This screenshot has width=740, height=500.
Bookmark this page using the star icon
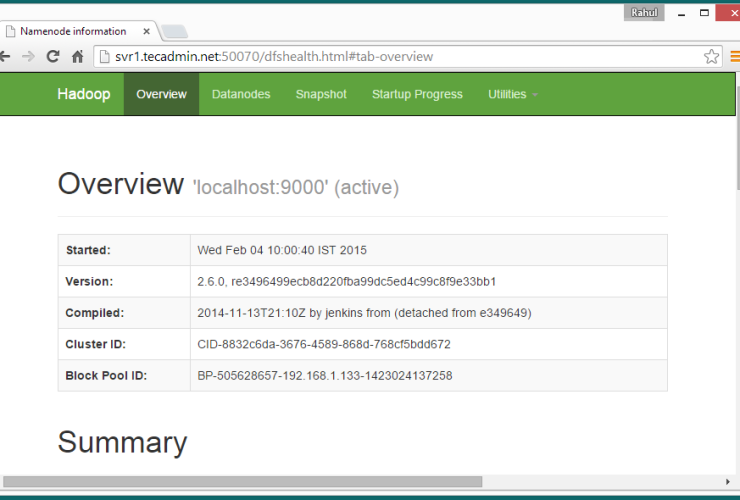(711, 57)
